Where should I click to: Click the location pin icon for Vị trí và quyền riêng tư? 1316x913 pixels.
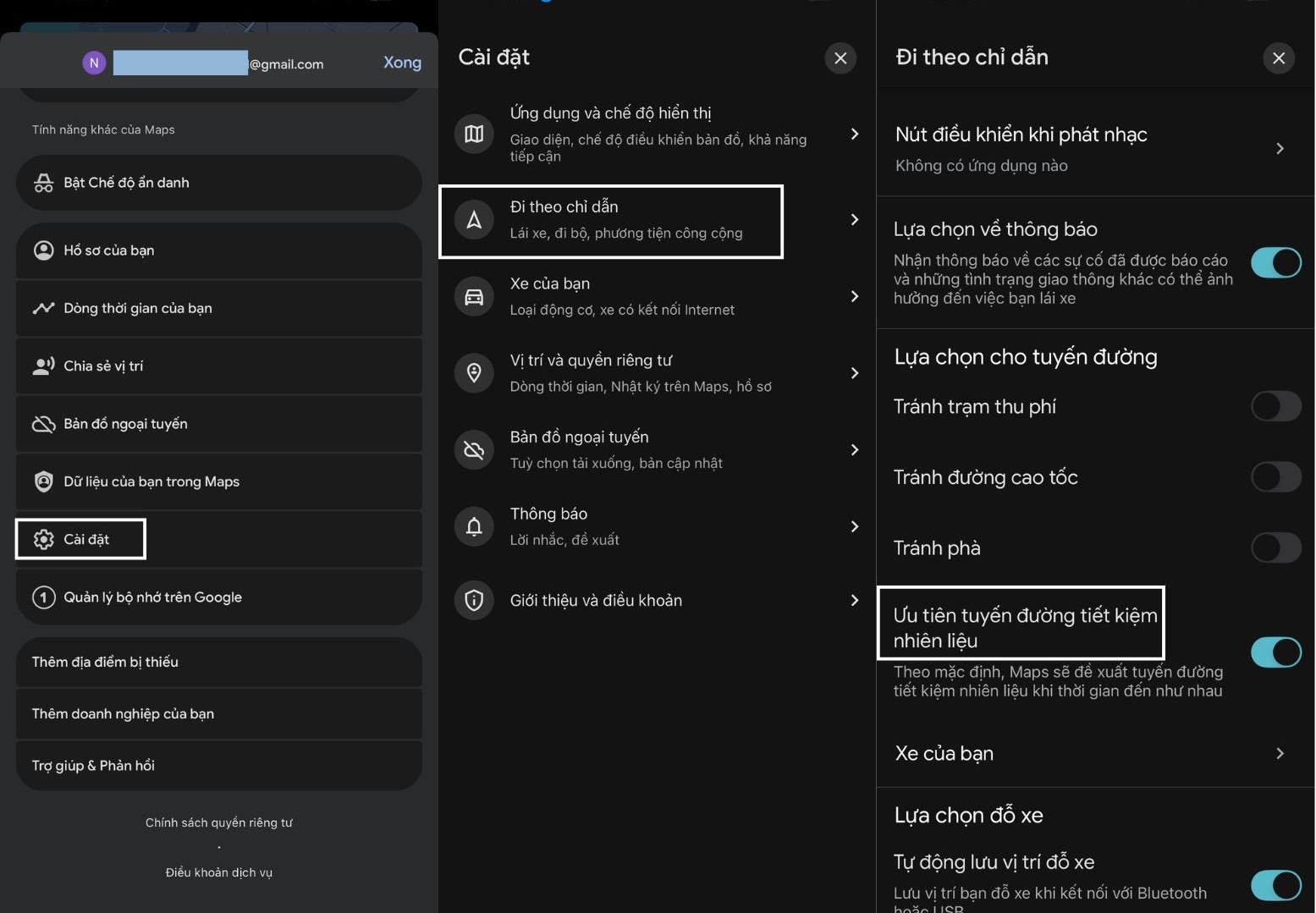474,373
